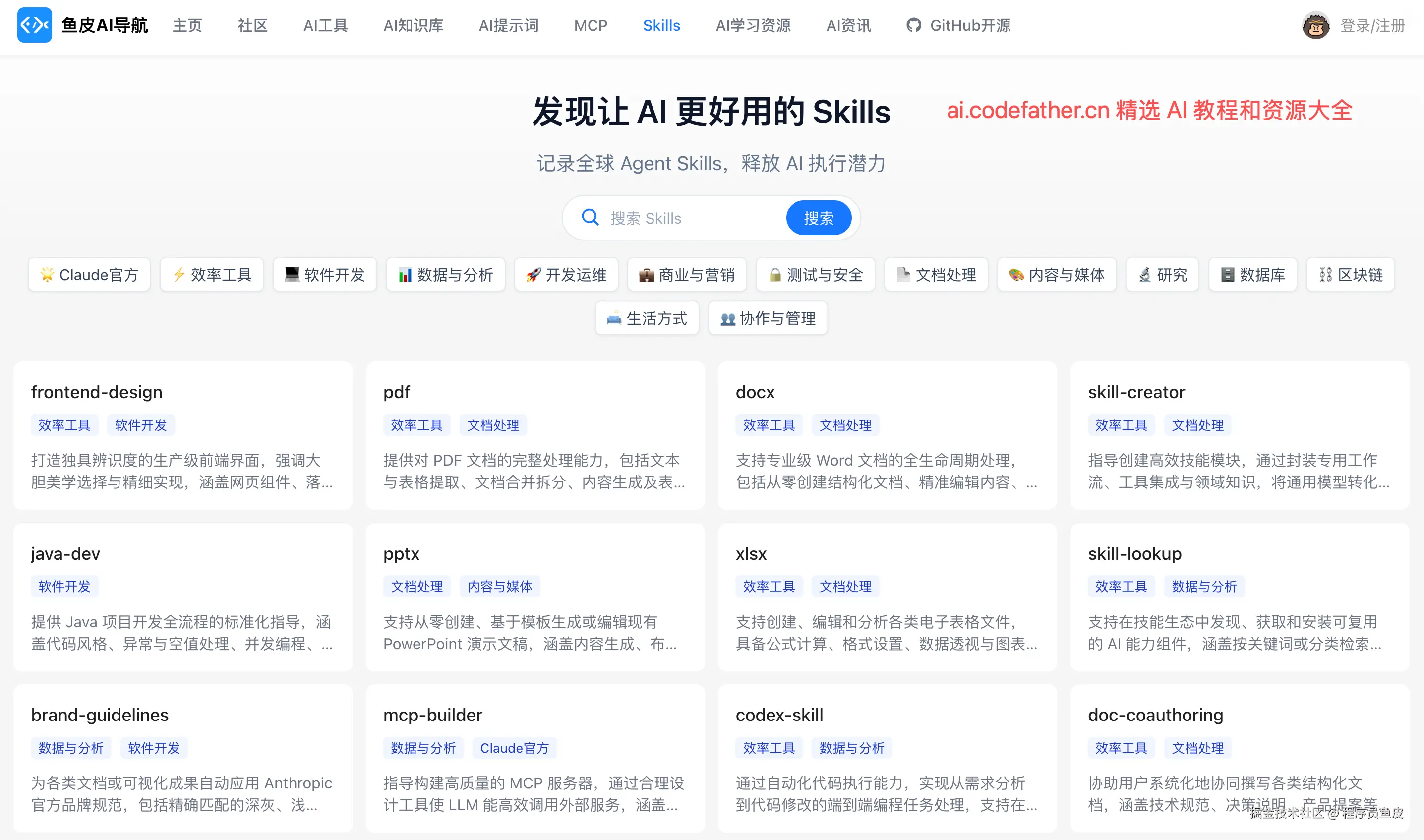Switch to the AI提示词 tab
Screen dimensions: 1424x840
click(508, 25)
